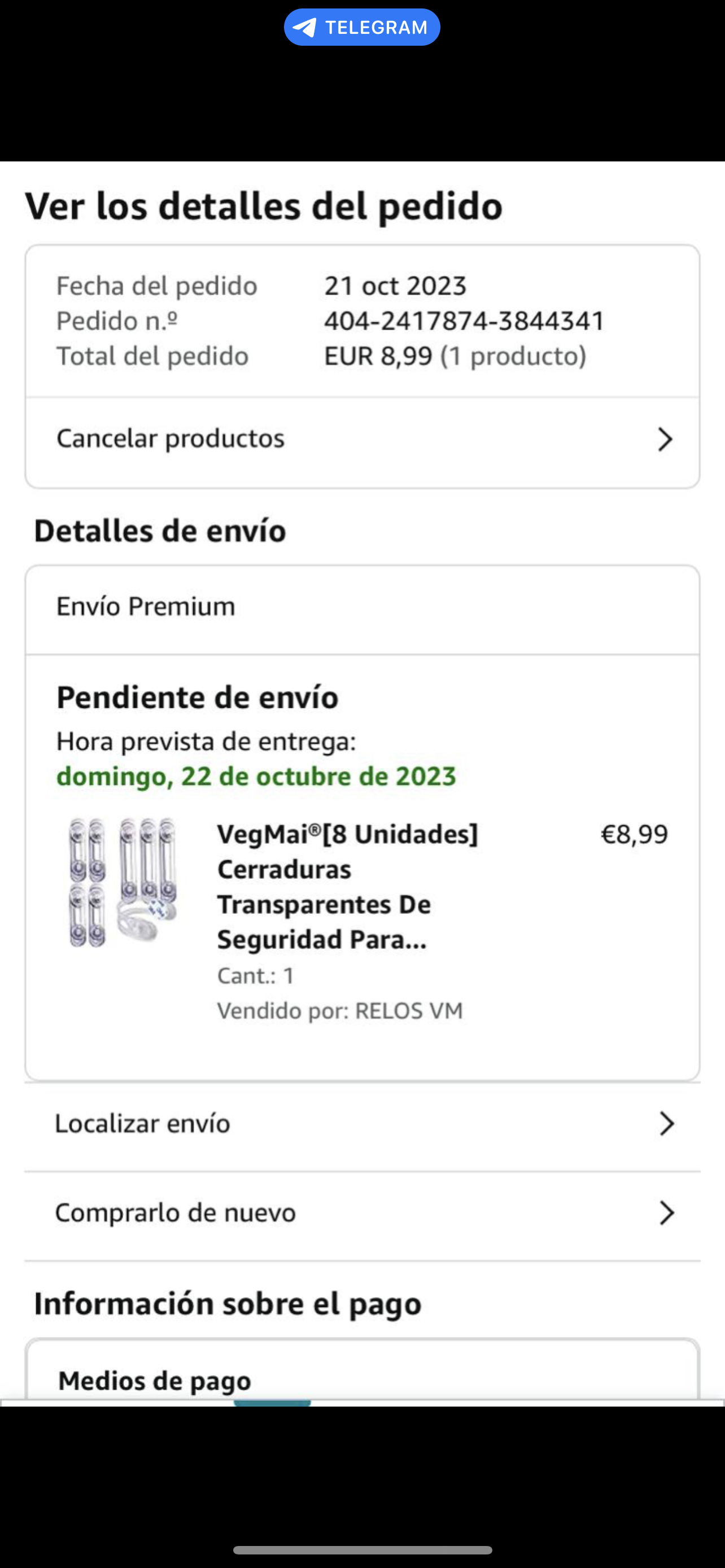Select Comprarlo de nuevo row
This screenshot has height=1568, width=725.
point(175,1213)
